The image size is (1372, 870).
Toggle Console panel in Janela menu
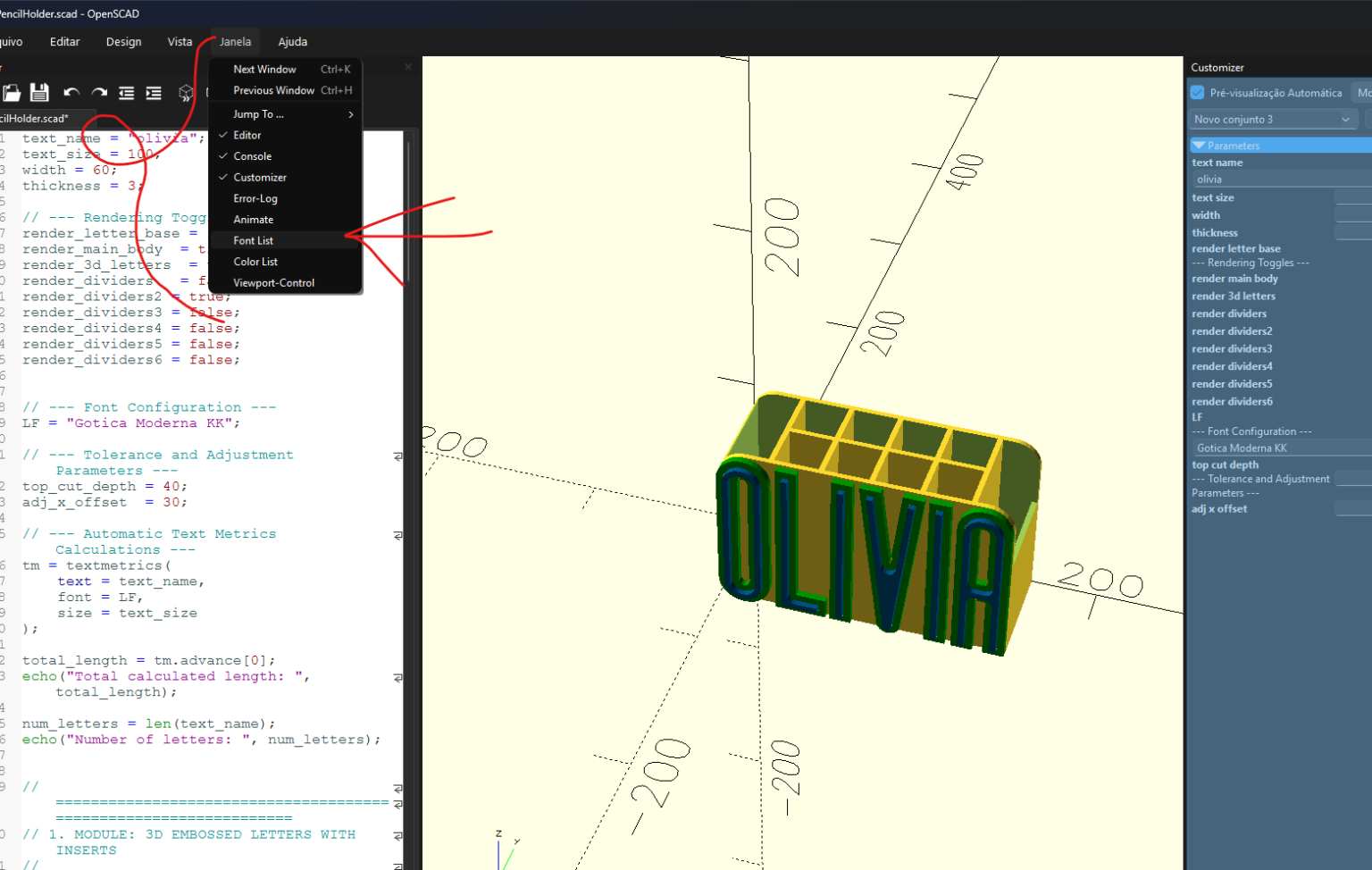[x=286, y=156]
